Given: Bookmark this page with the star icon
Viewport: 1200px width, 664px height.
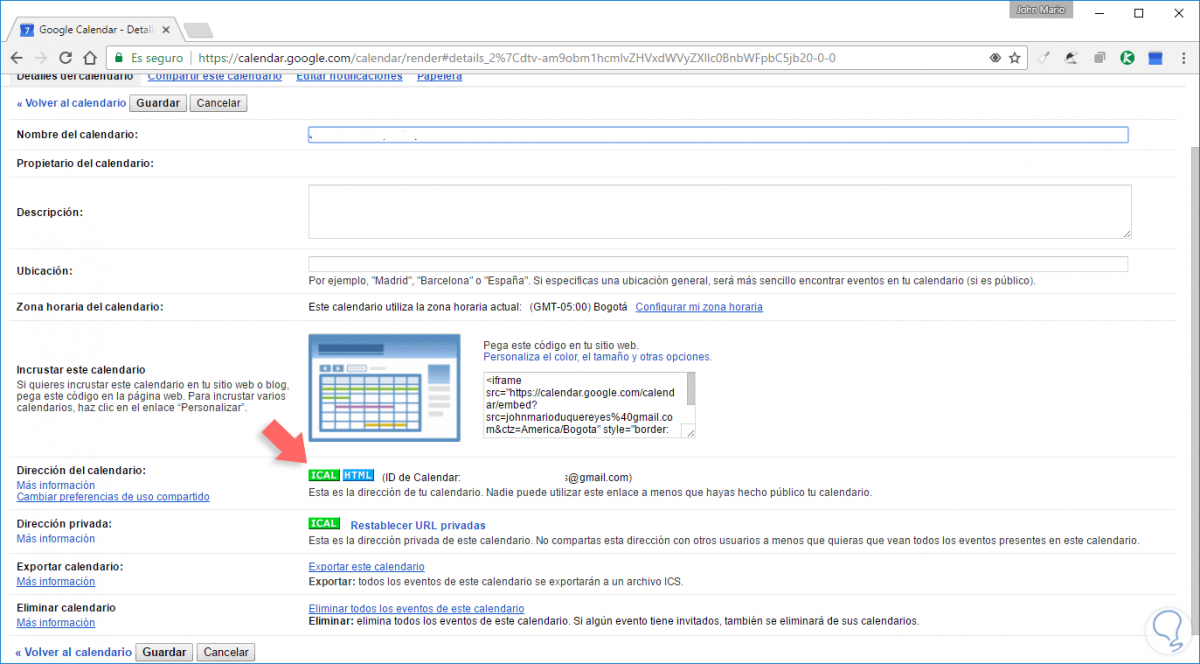Looking at the screenshot, I should click(1015, 58).
